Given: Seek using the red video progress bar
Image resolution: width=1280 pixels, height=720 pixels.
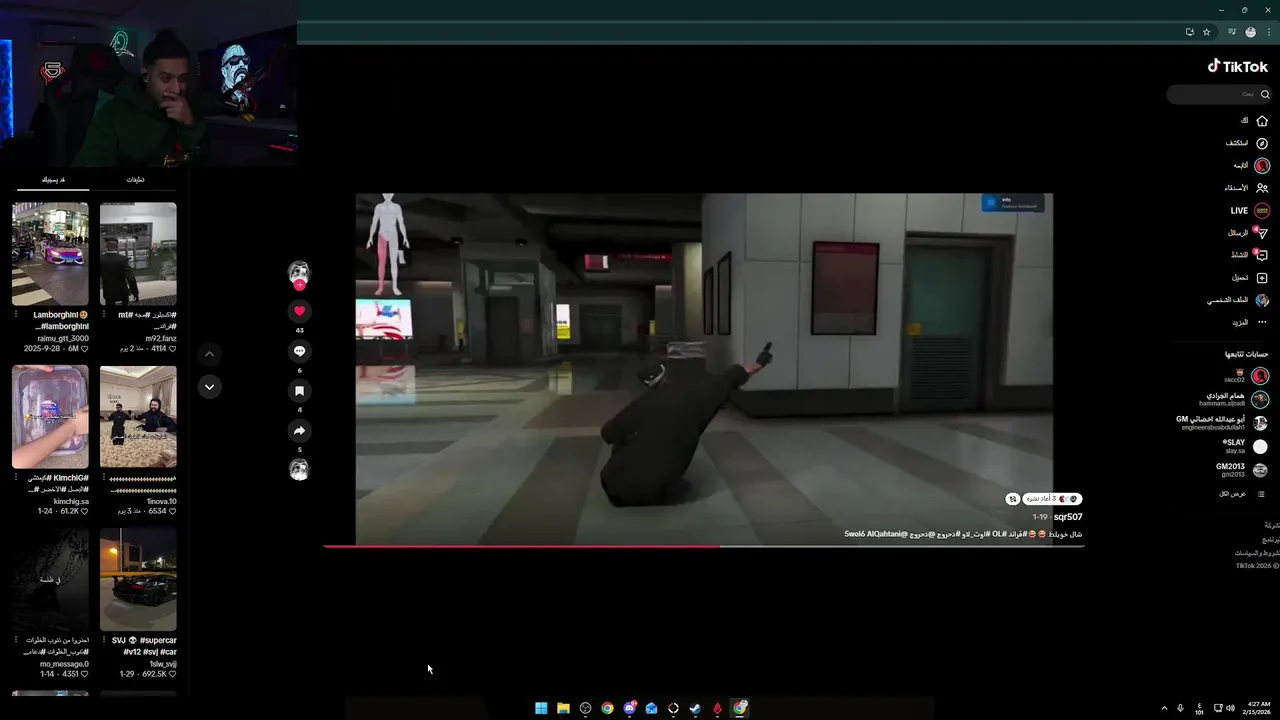Looking at the screenshot, I should tap(703, 546).
